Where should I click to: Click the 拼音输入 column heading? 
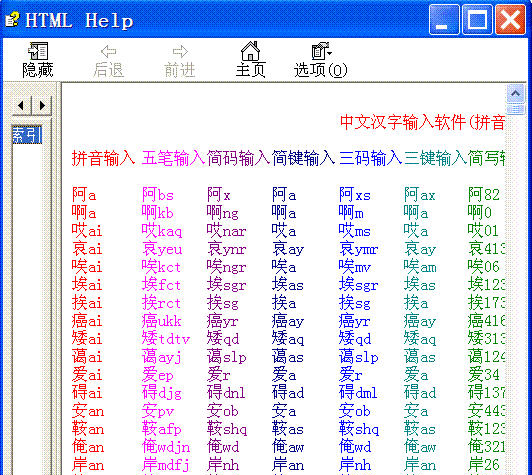coord(103,158)
